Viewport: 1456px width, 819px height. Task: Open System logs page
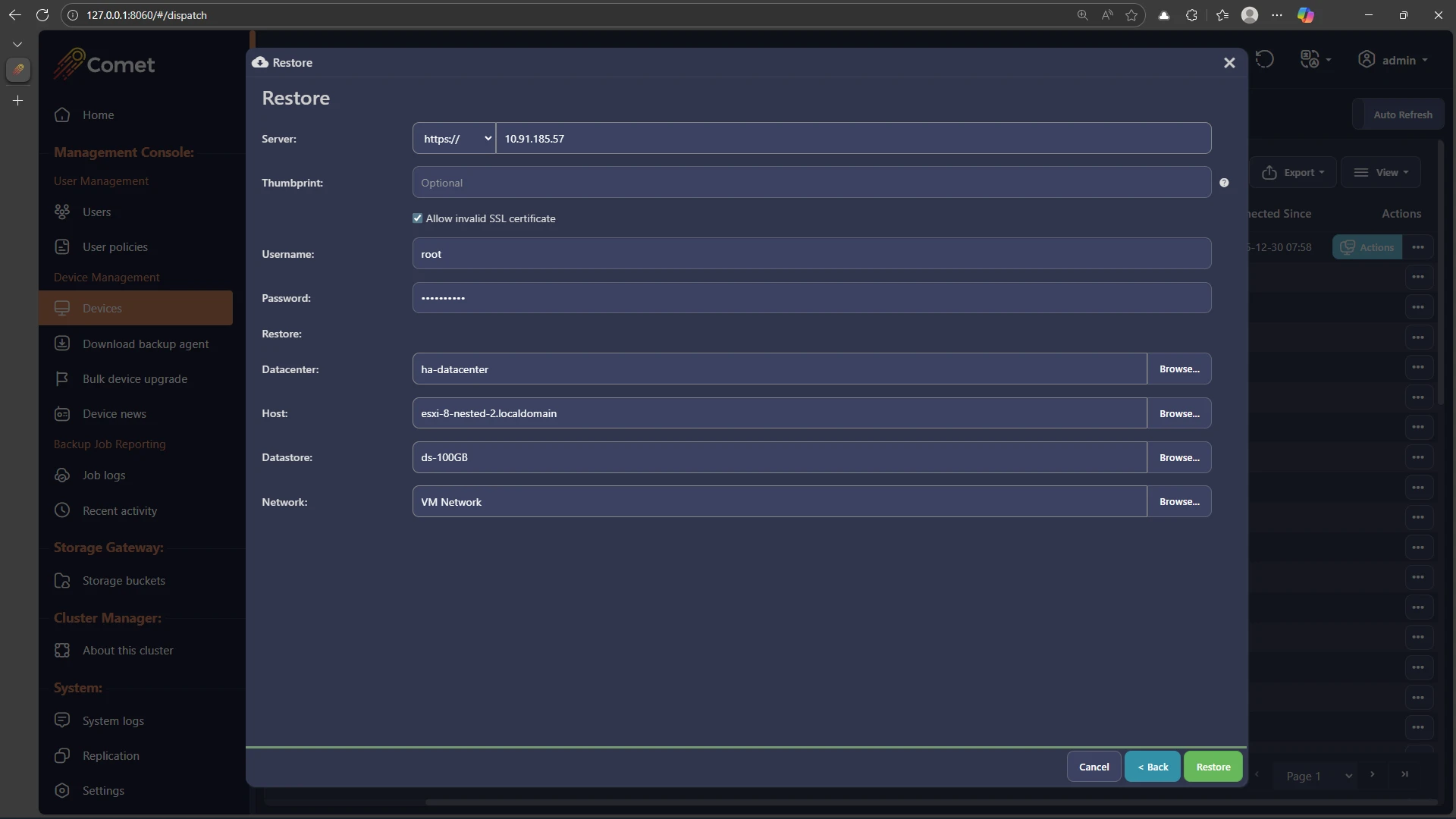[113, 720]
